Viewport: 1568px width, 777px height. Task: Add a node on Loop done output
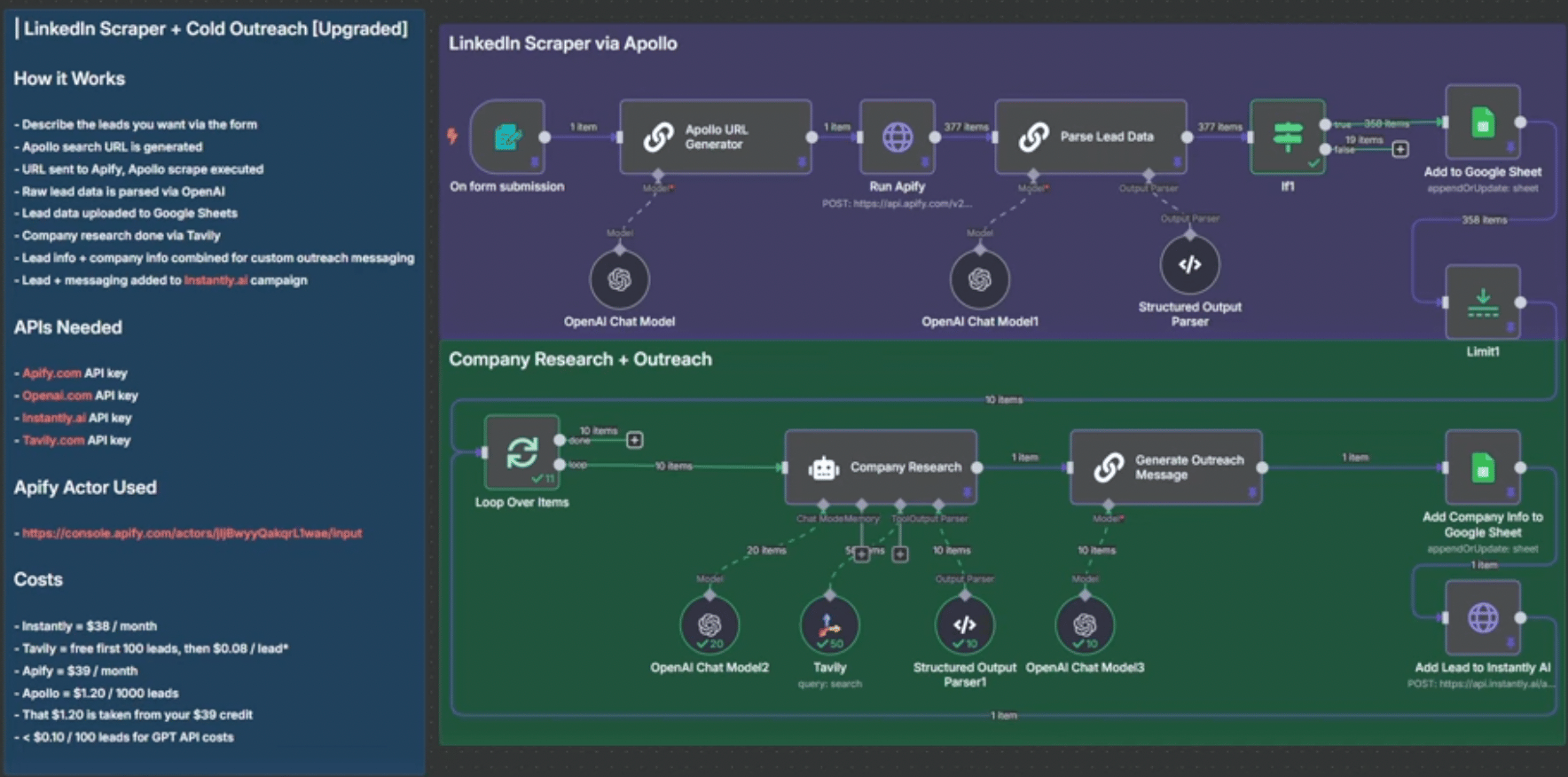click(x=635, y=440)
